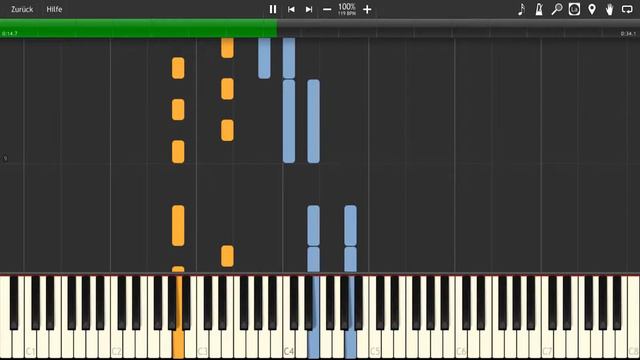This screenshot has height=360, width=640.
Task: Play the C3 piano key
Action: click(x=202, y=343)
